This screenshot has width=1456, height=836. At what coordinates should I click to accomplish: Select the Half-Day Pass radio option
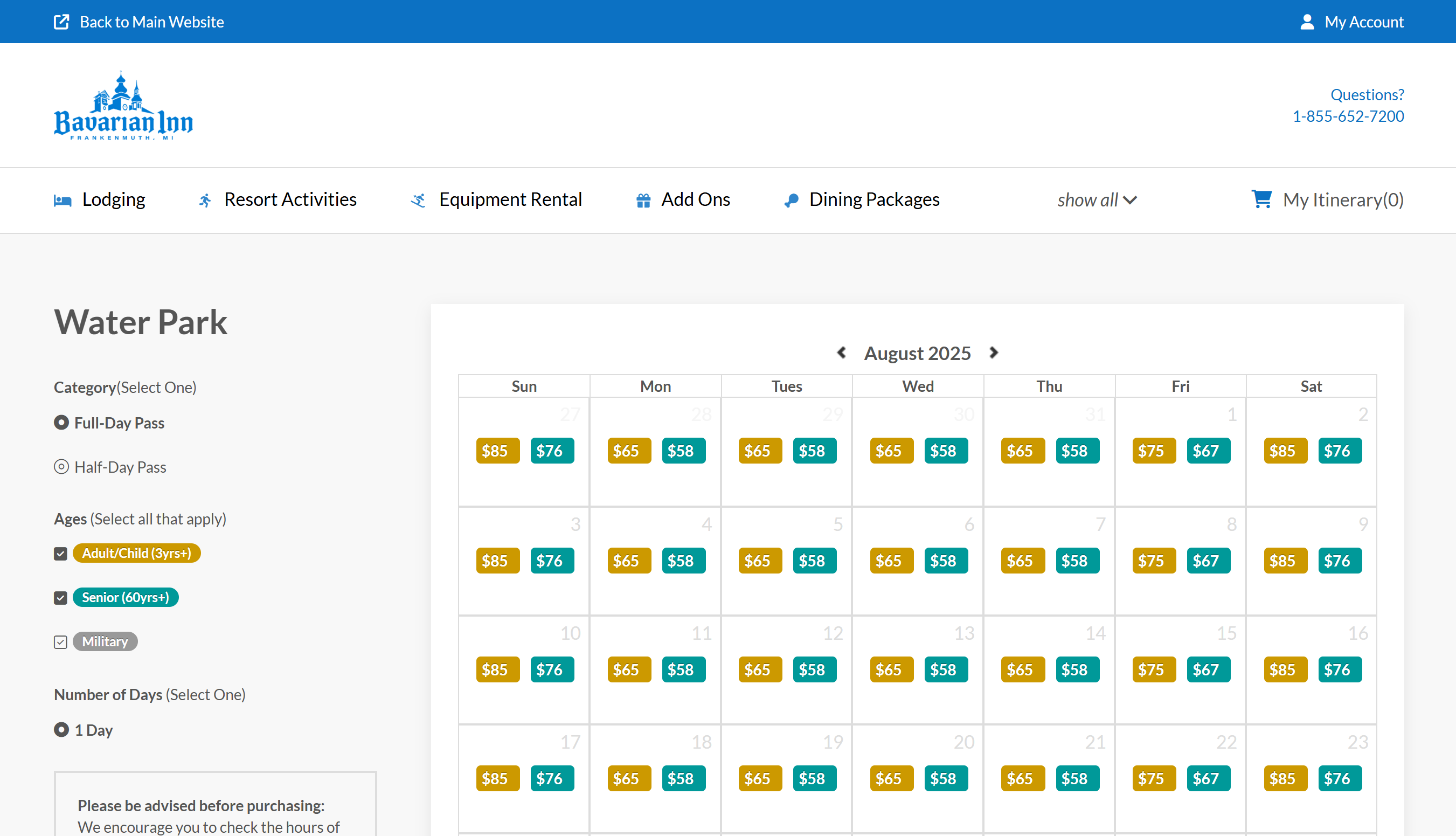61,467
